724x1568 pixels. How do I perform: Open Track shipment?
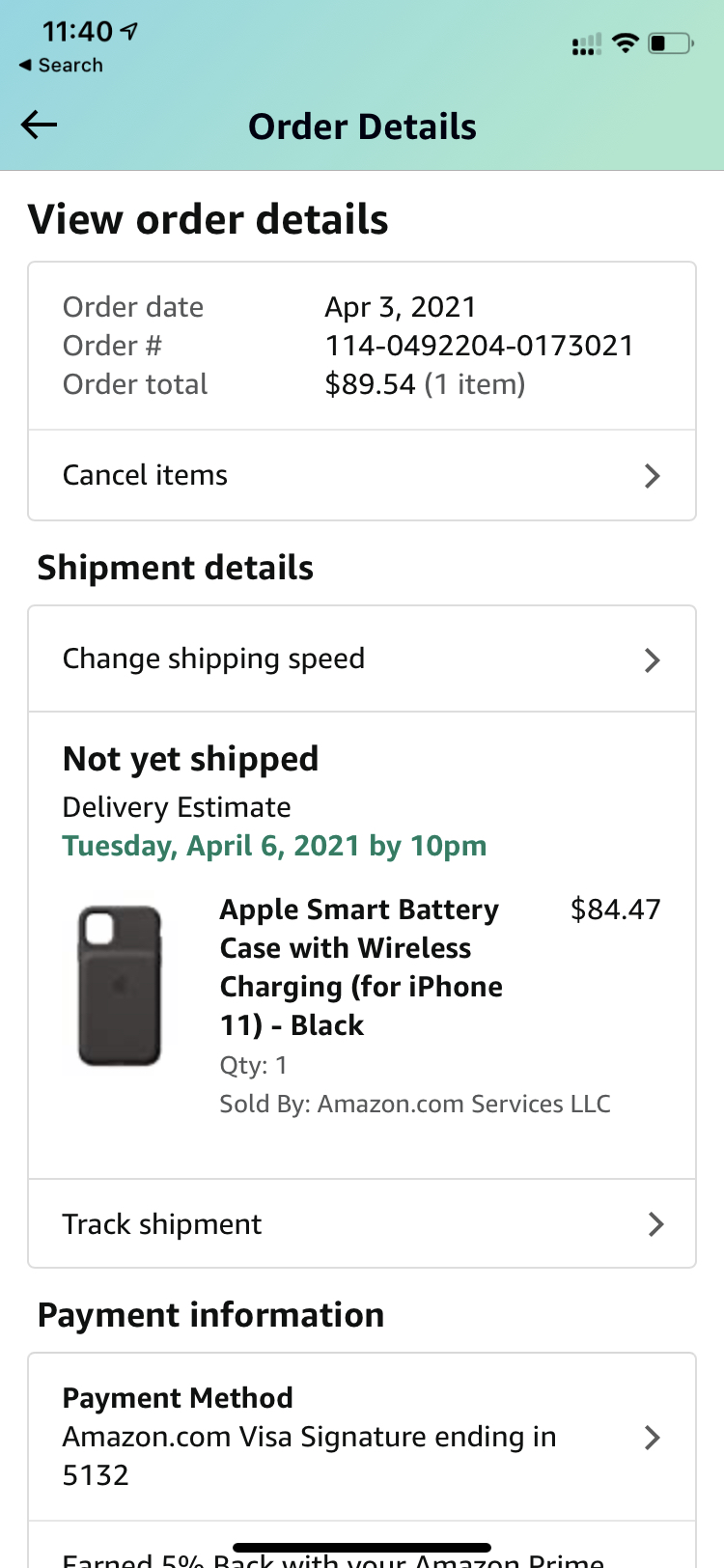362,1223
